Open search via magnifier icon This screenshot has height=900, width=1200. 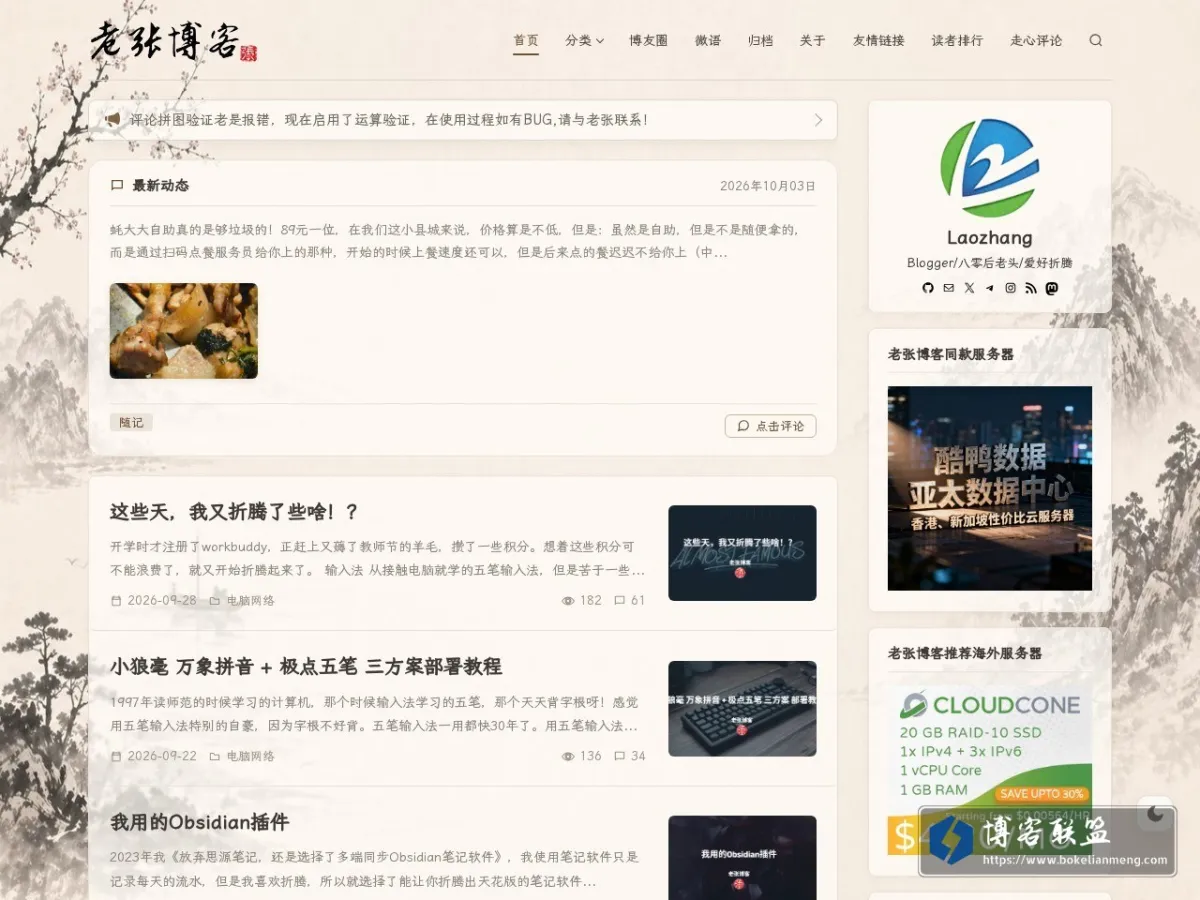1096,41
